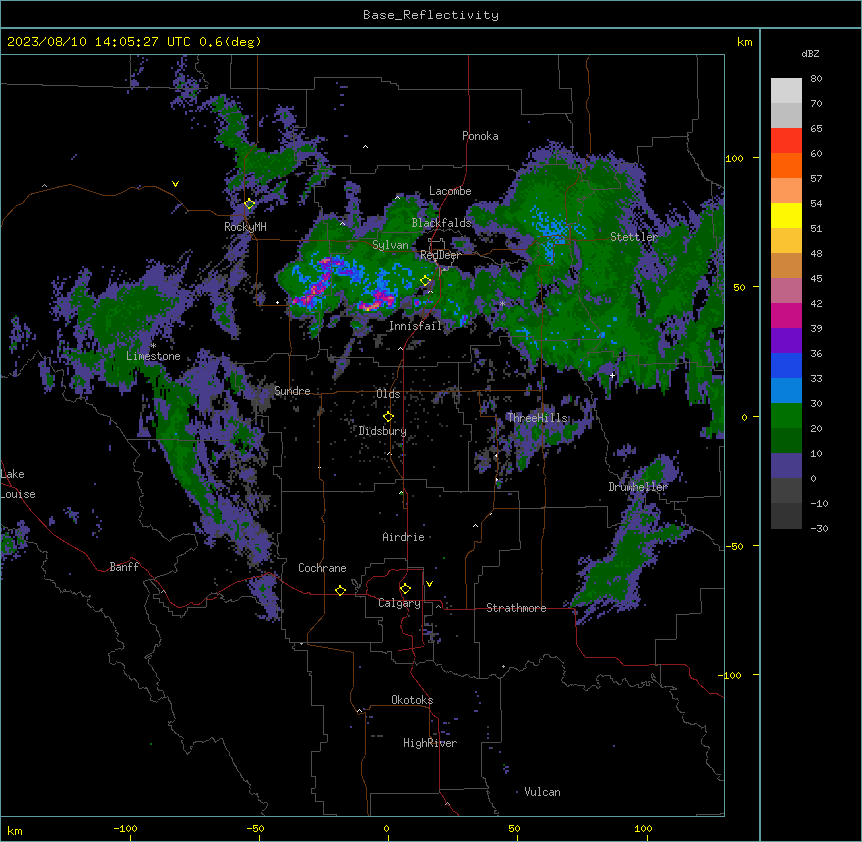Click the dBZ legend heading
This screenshot has height=842, width=862.
point(810,53)
